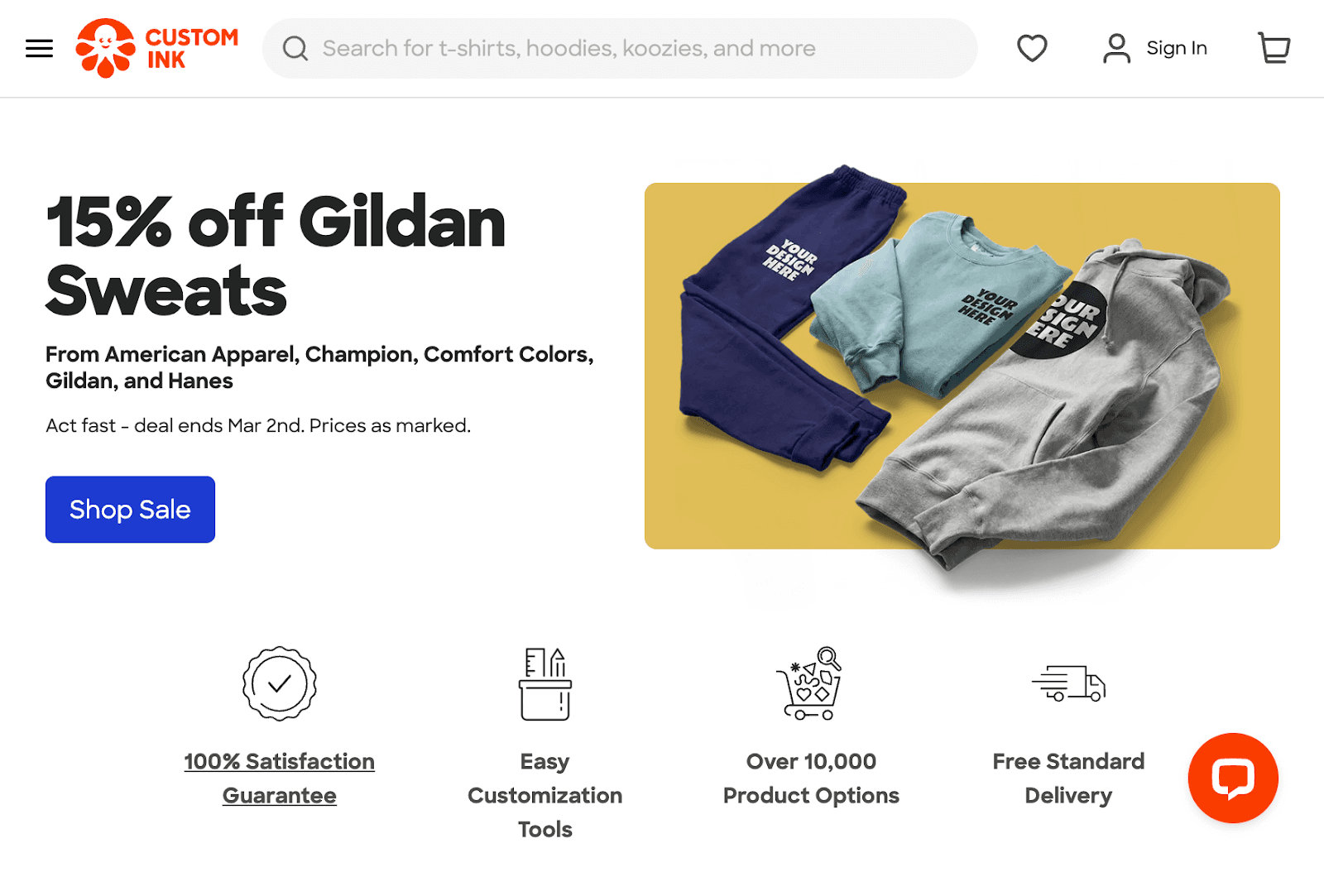The width and height of the screenshot is (1324, 896).
Task: Click the Free Standard Delivery label
Action: click(x=1068, y=778)
